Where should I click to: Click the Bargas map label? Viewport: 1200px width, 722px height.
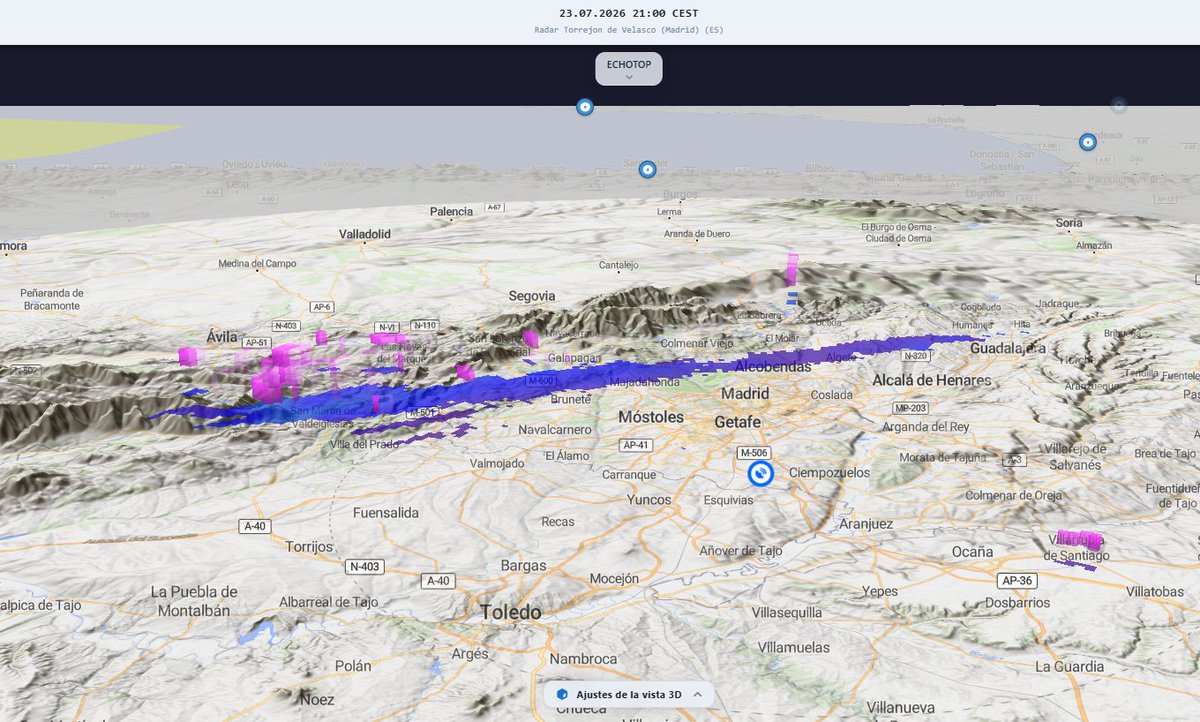523,565
